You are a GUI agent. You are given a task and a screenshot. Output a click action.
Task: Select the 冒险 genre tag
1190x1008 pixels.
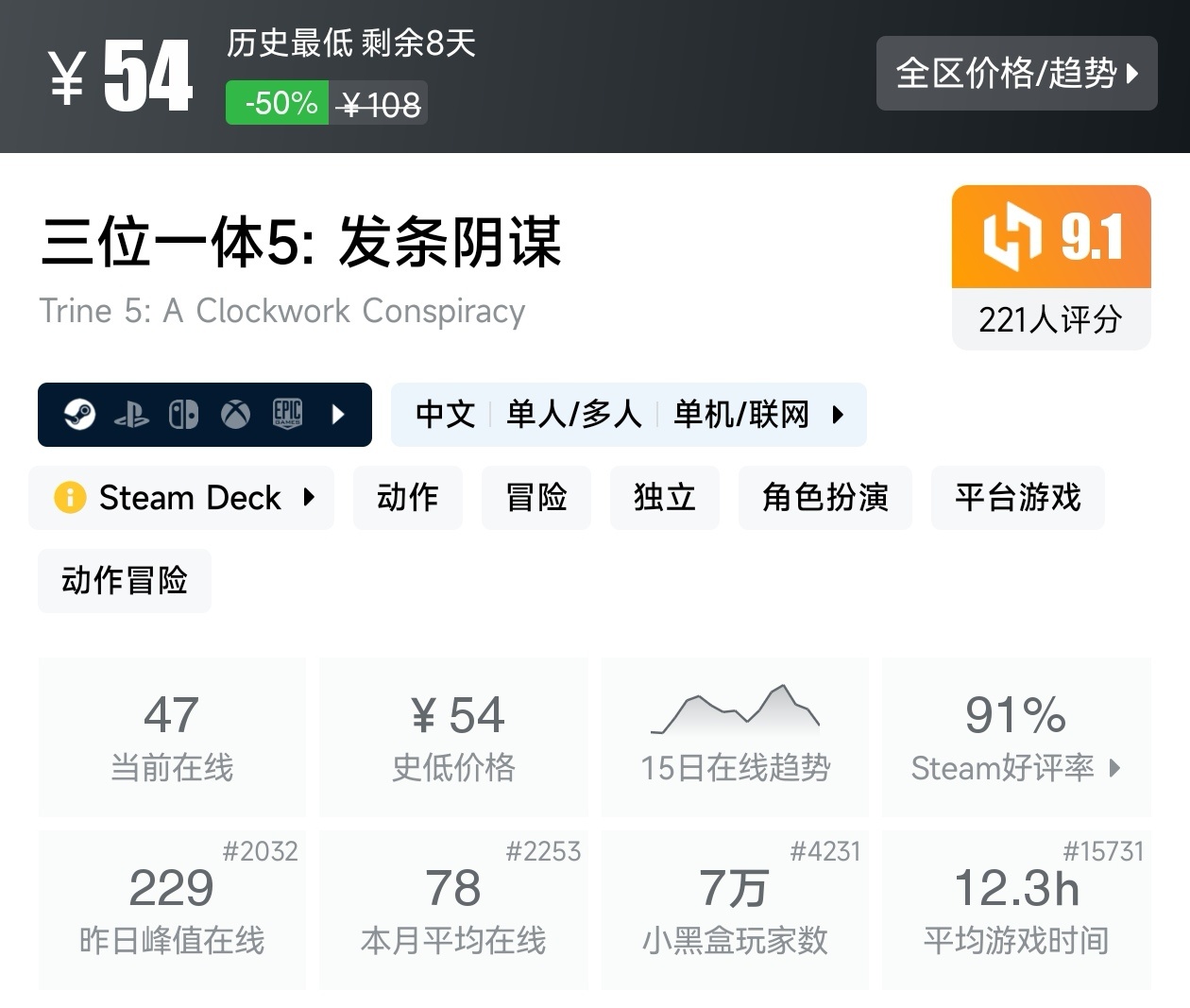[x=535, y=497]
